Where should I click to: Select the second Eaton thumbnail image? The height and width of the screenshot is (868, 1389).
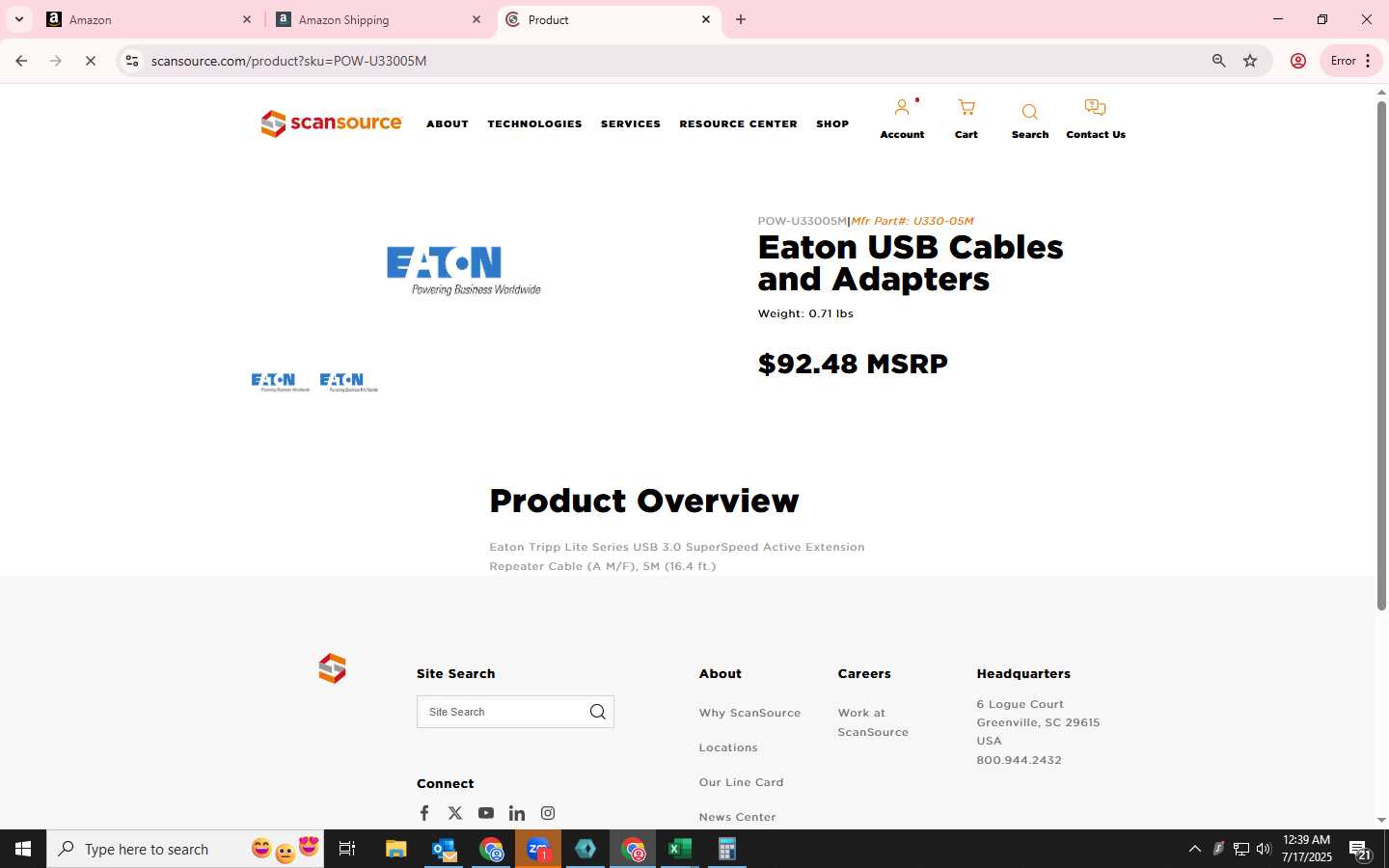348,383
